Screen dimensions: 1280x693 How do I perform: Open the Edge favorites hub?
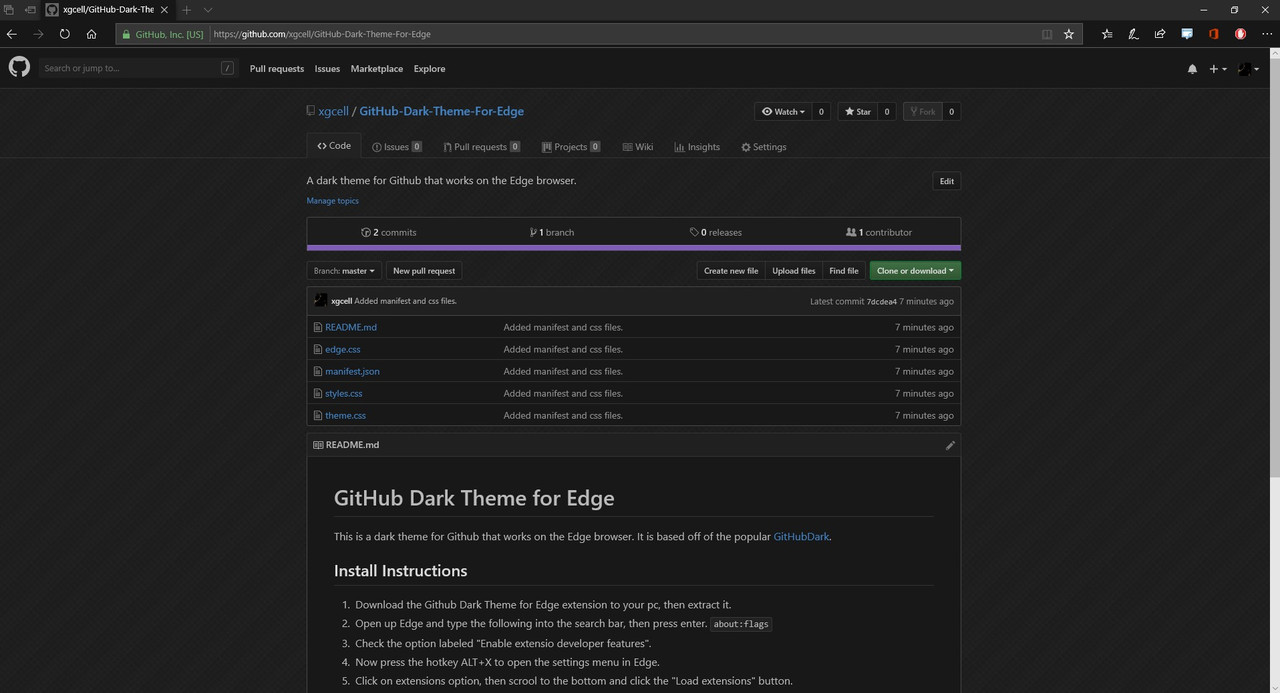(x=1107, y=34)
